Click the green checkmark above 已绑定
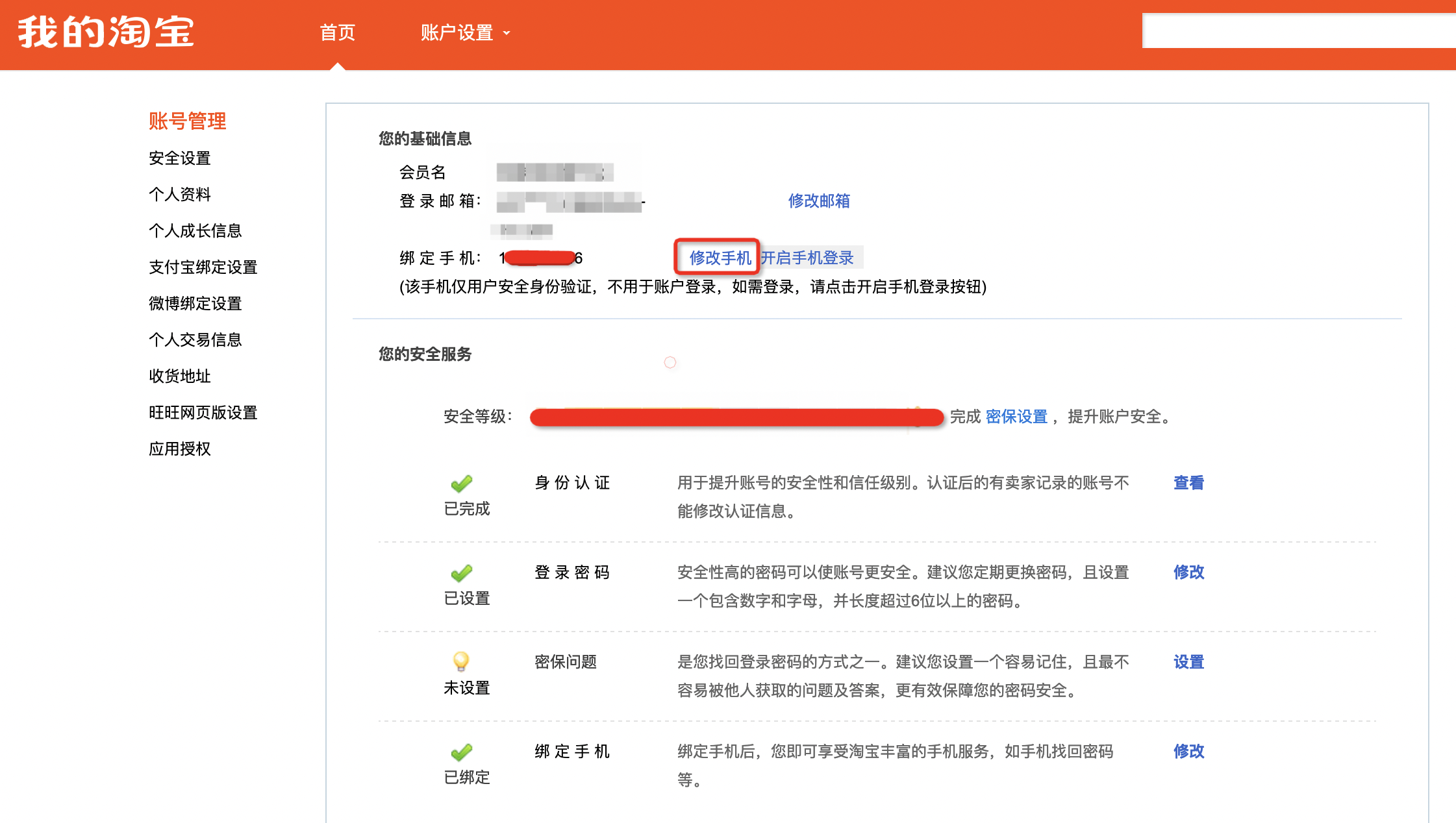This screenshot has width=1456, height=823. [x=462, y=752]
